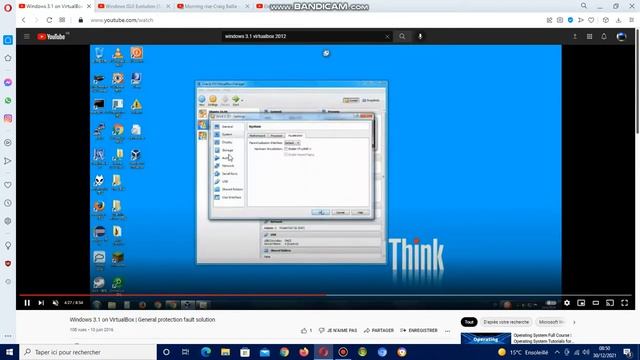The image size is (640, 360).
Task: Open the YouTube hamburger guide menu
Action: 27,36
